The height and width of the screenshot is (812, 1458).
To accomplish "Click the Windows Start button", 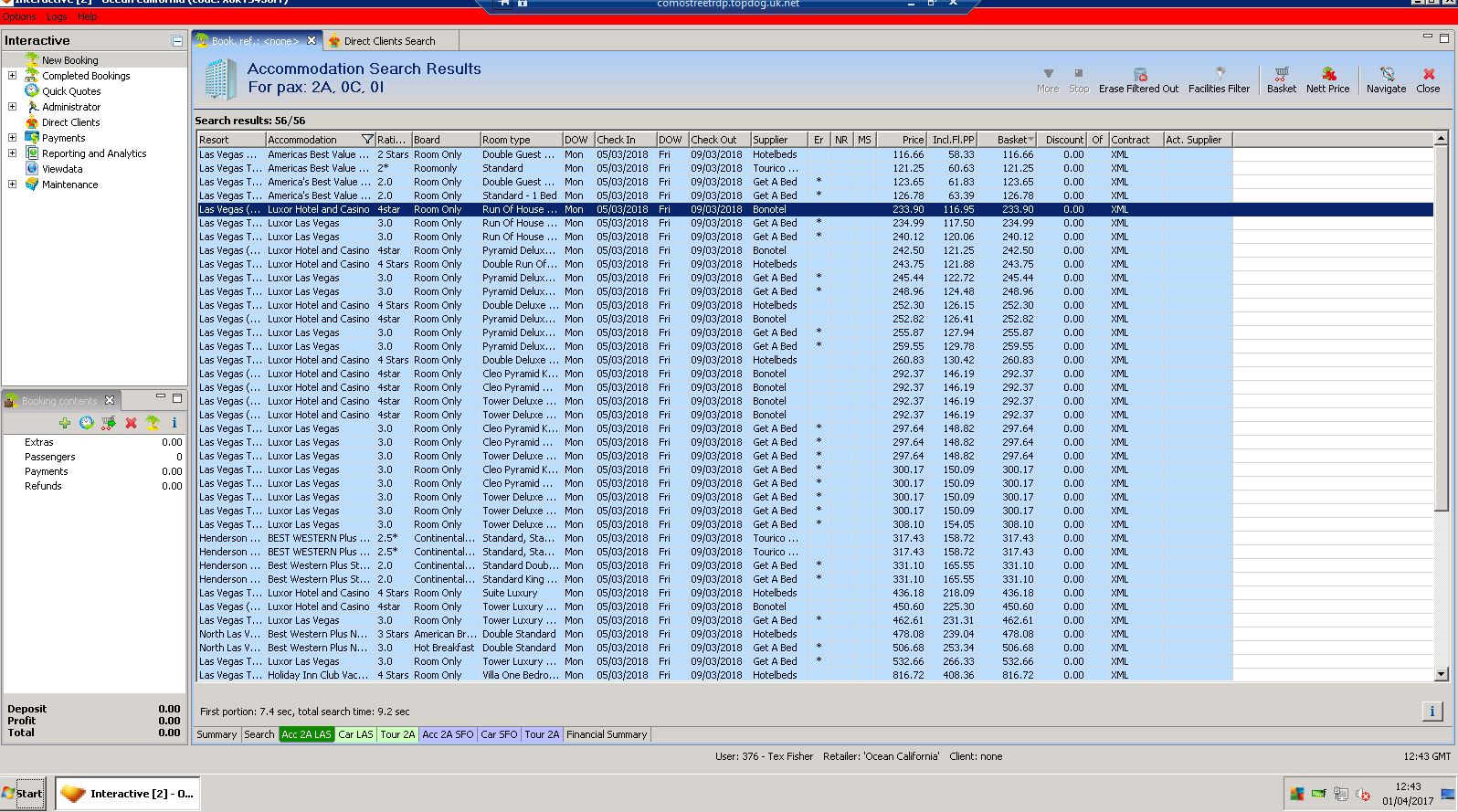I will pos(23,794).
